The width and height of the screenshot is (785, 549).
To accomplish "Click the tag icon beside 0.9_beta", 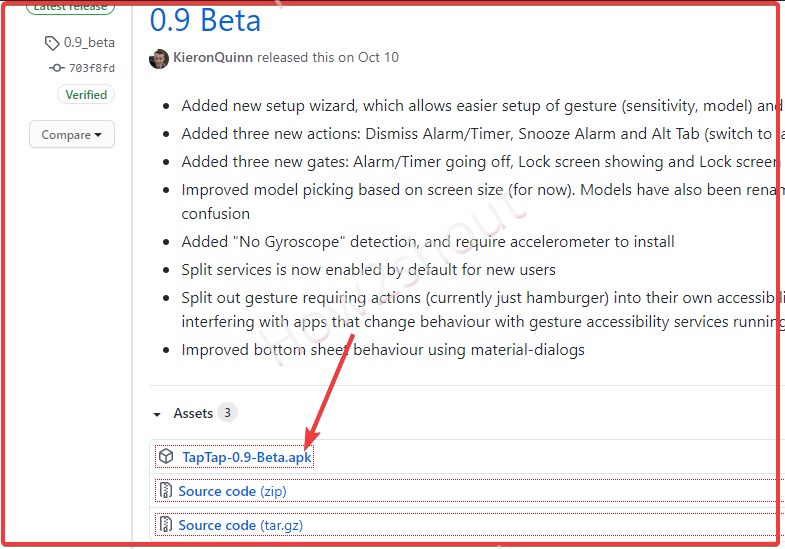I will pyautogui.click(x=52, y=43).
